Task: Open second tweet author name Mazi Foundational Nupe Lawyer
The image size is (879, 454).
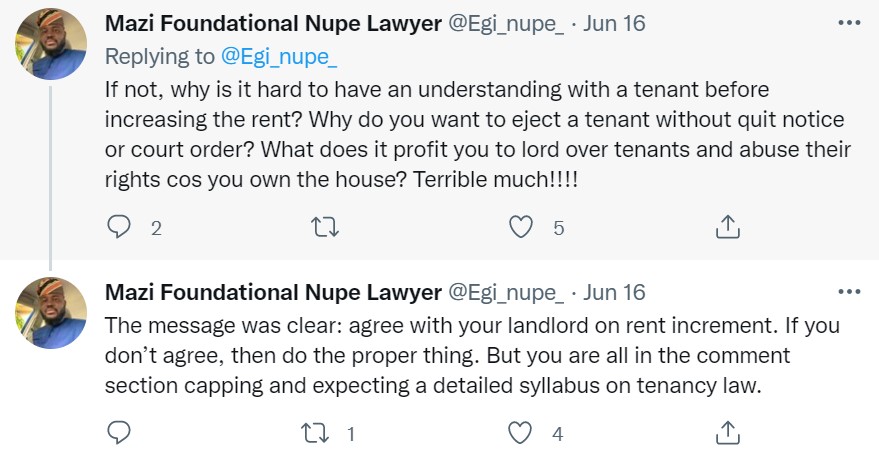Action: (x=273, y=292)
